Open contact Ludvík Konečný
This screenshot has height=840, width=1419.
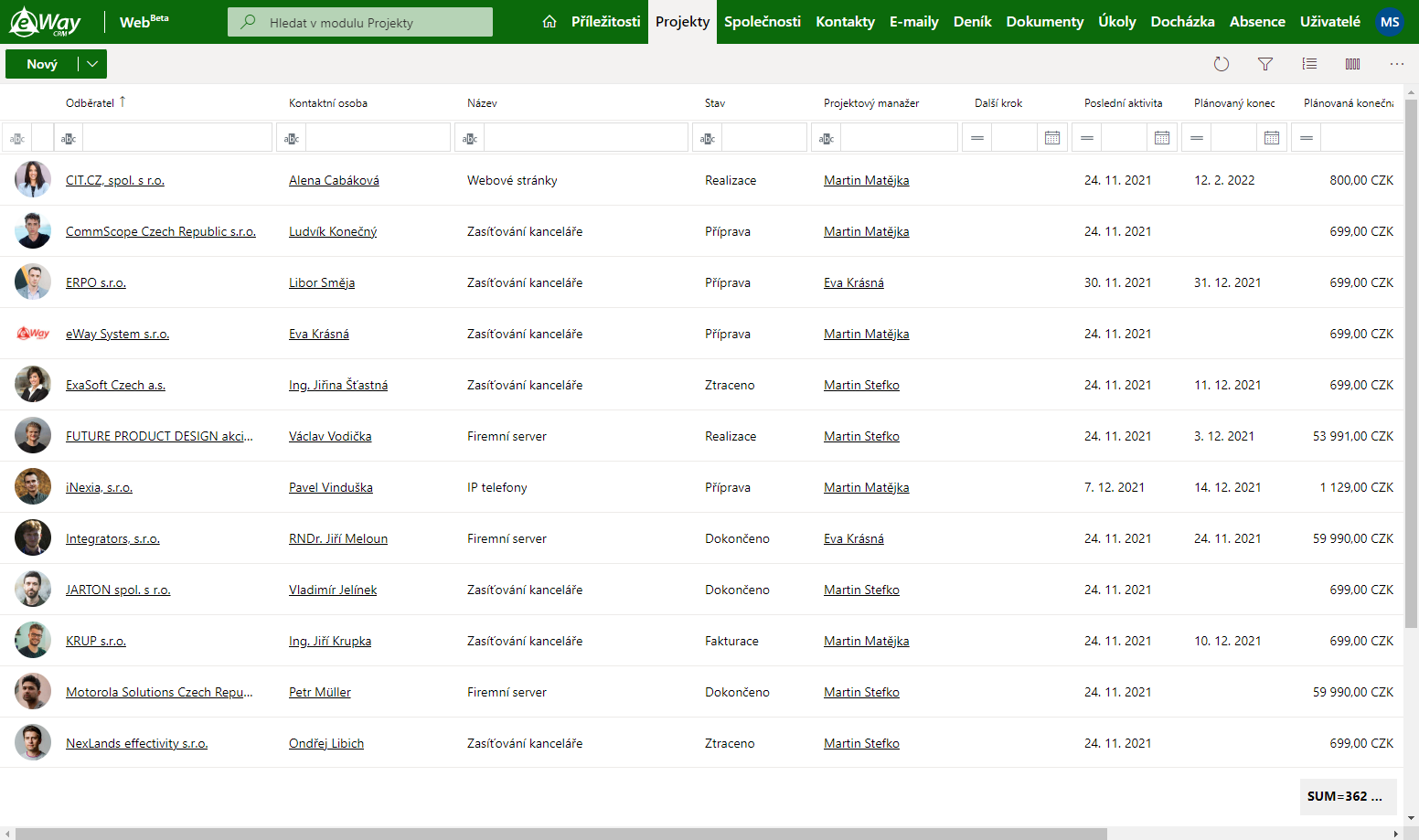[x=333, y=232]
